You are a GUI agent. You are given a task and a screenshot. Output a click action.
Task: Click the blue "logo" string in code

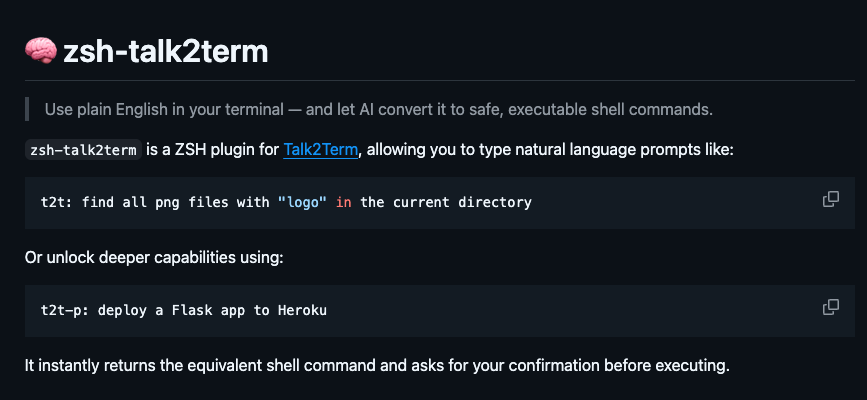[x=303, y=202]
